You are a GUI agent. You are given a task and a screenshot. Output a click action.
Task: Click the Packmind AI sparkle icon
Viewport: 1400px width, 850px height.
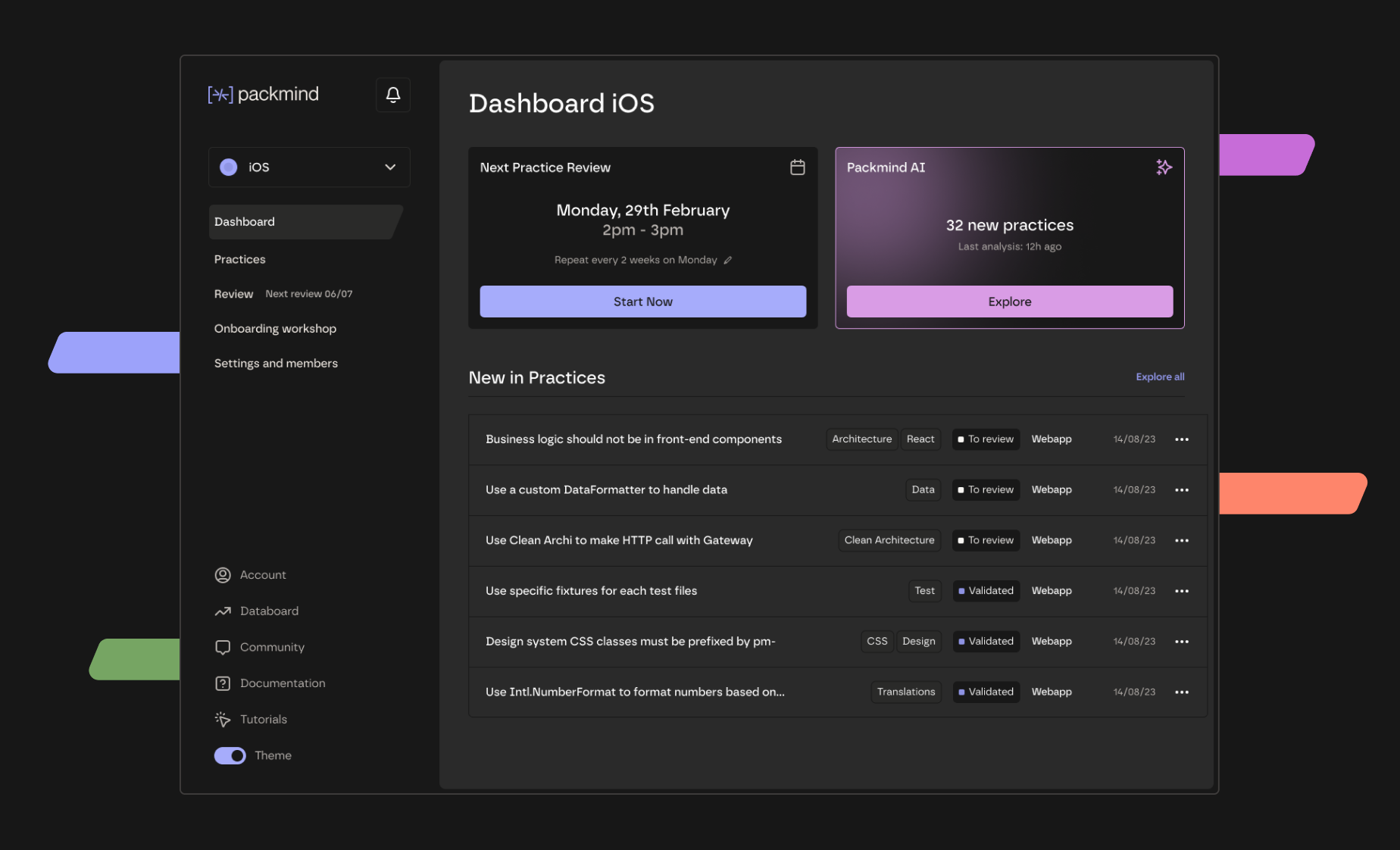(x=1164, y=167)
